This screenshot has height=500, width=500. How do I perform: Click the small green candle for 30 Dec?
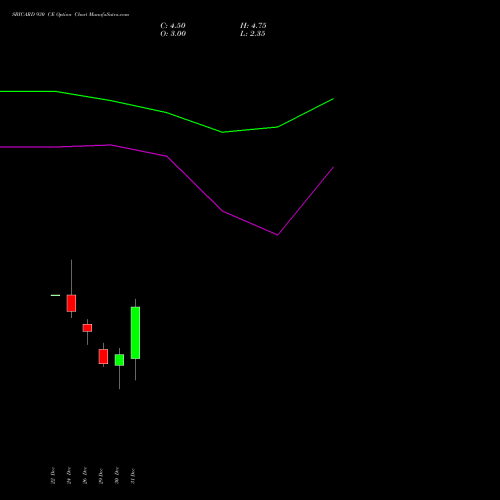[119, 360]
